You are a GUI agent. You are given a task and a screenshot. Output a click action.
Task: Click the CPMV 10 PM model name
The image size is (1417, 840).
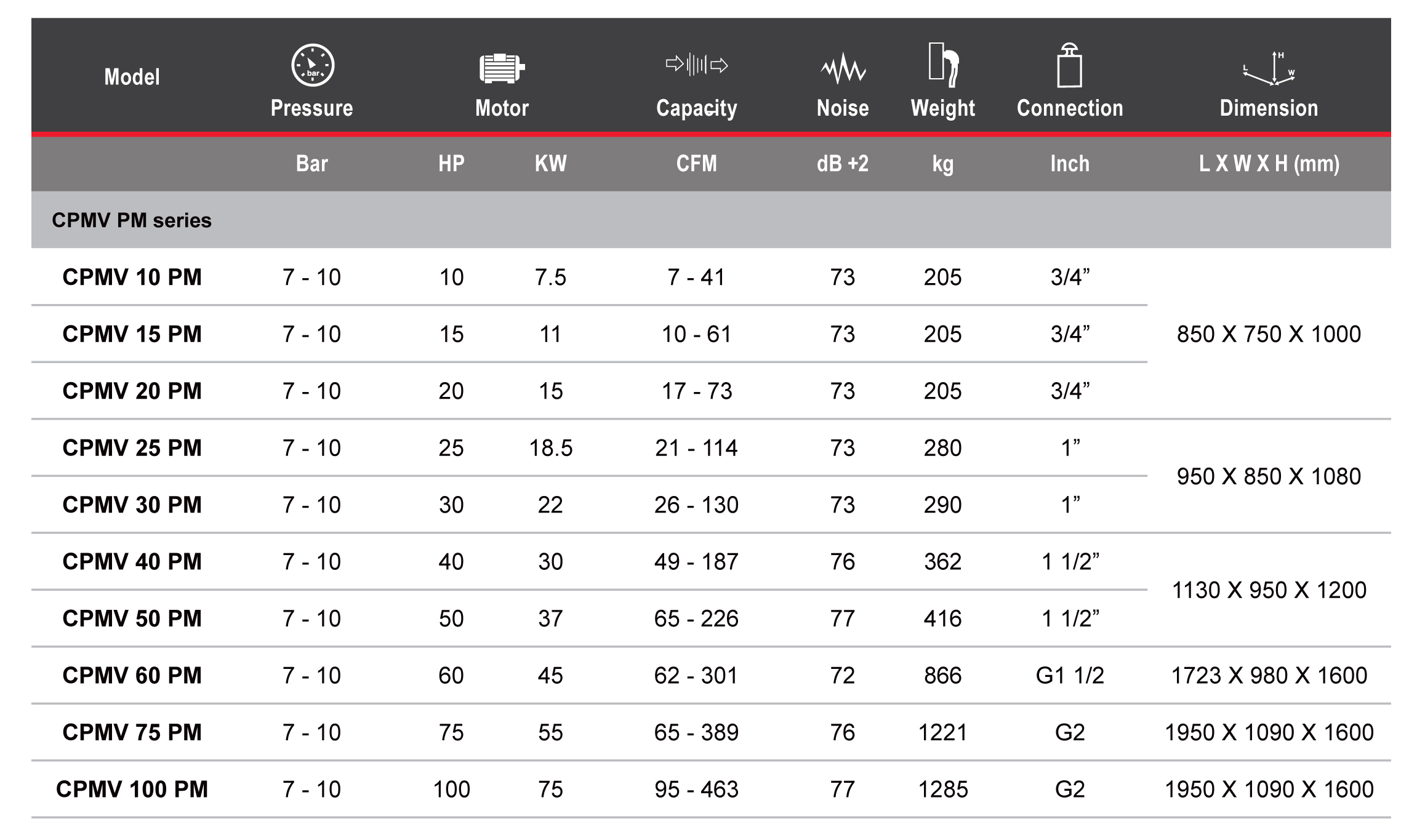[132, 277]
